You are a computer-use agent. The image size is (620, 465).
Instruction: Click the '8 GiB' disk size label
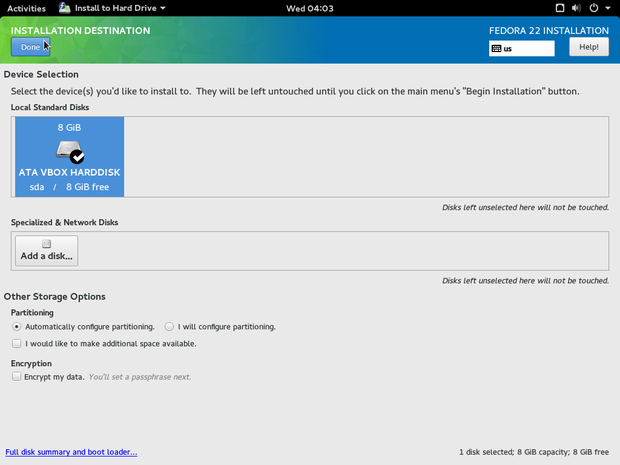[x=69, y=128]
